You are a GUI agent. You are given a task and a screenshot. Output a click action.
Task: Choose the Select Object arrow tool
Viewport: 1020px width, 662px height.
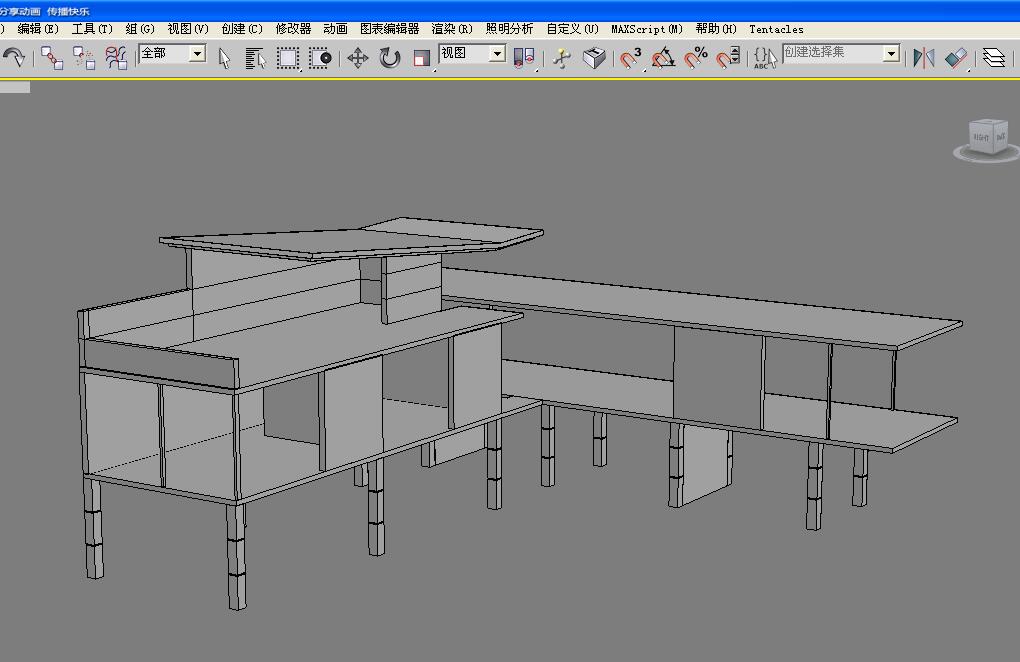(x=225, y=58)
